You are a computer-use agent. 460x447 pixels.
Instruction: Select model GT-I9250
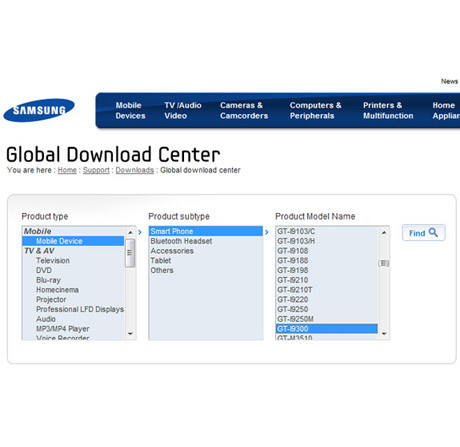pos(327,309)
